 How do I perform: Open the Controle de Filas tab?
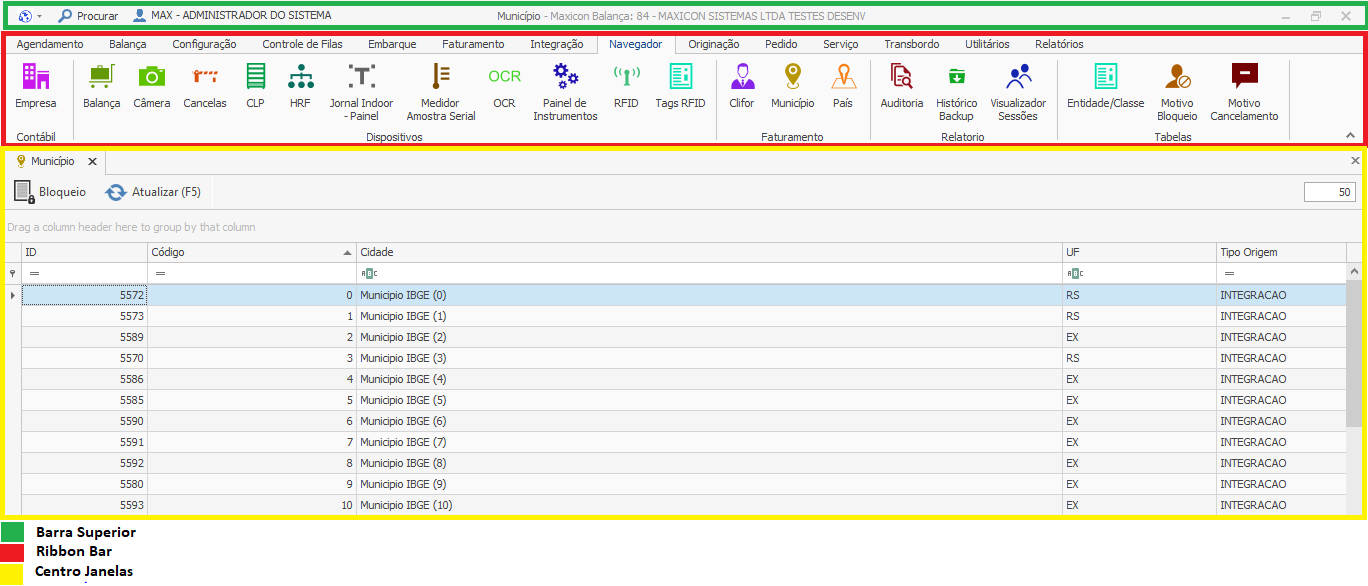(301, 44)
